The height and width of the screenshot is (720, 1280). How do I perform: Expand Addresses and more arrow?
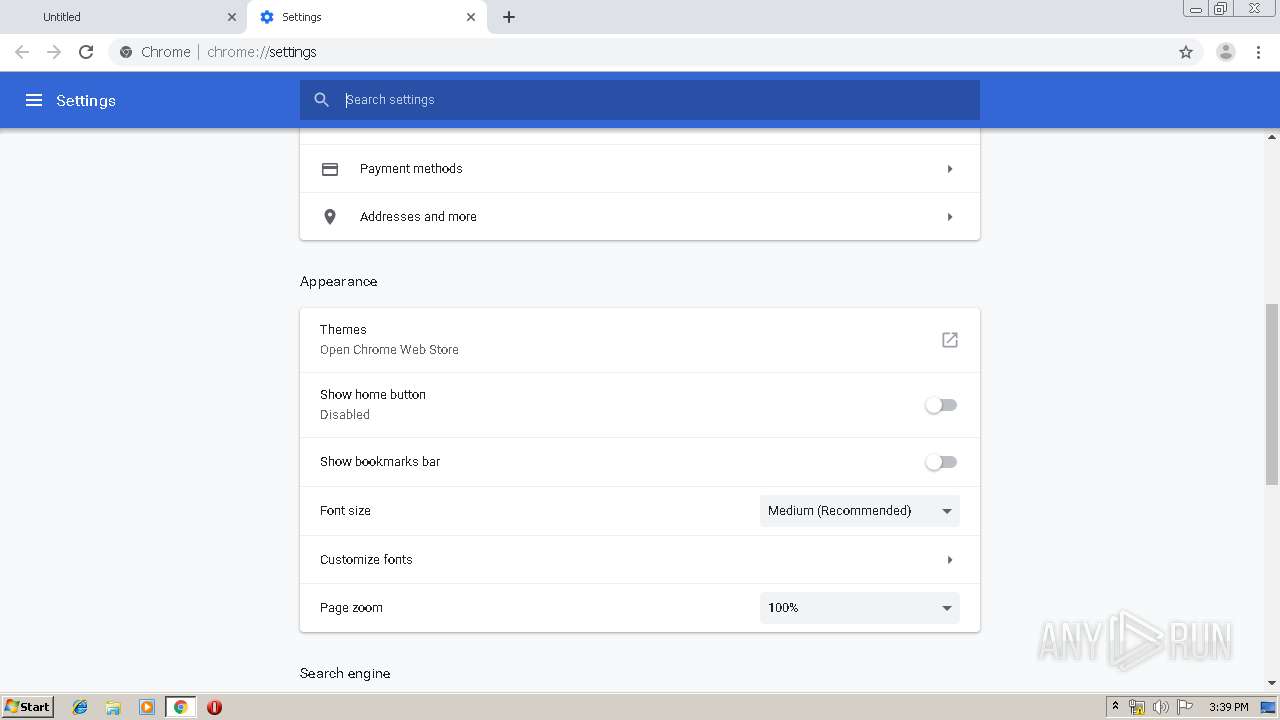pyautogui.click(x=950, y=217)
